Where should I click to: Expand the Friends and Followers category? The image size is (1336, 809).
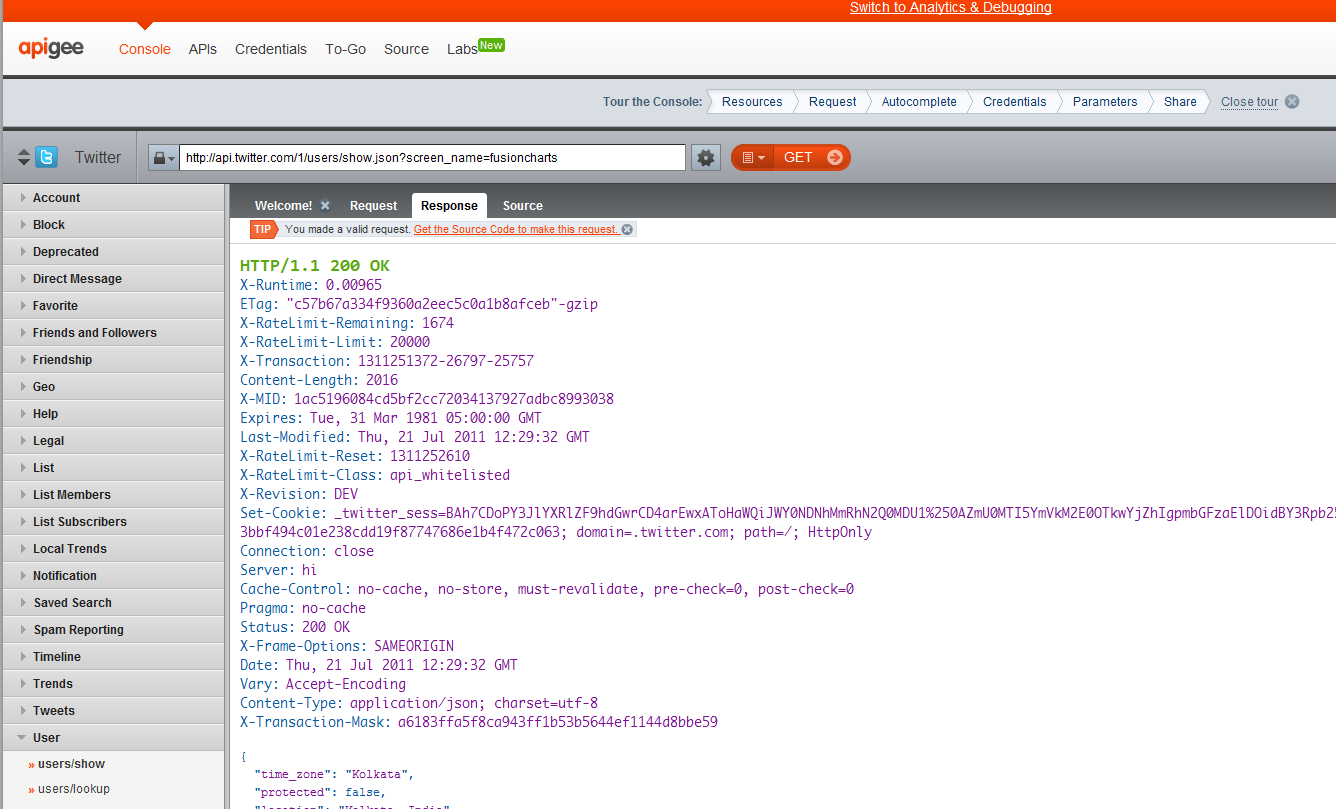coord(94,333)
